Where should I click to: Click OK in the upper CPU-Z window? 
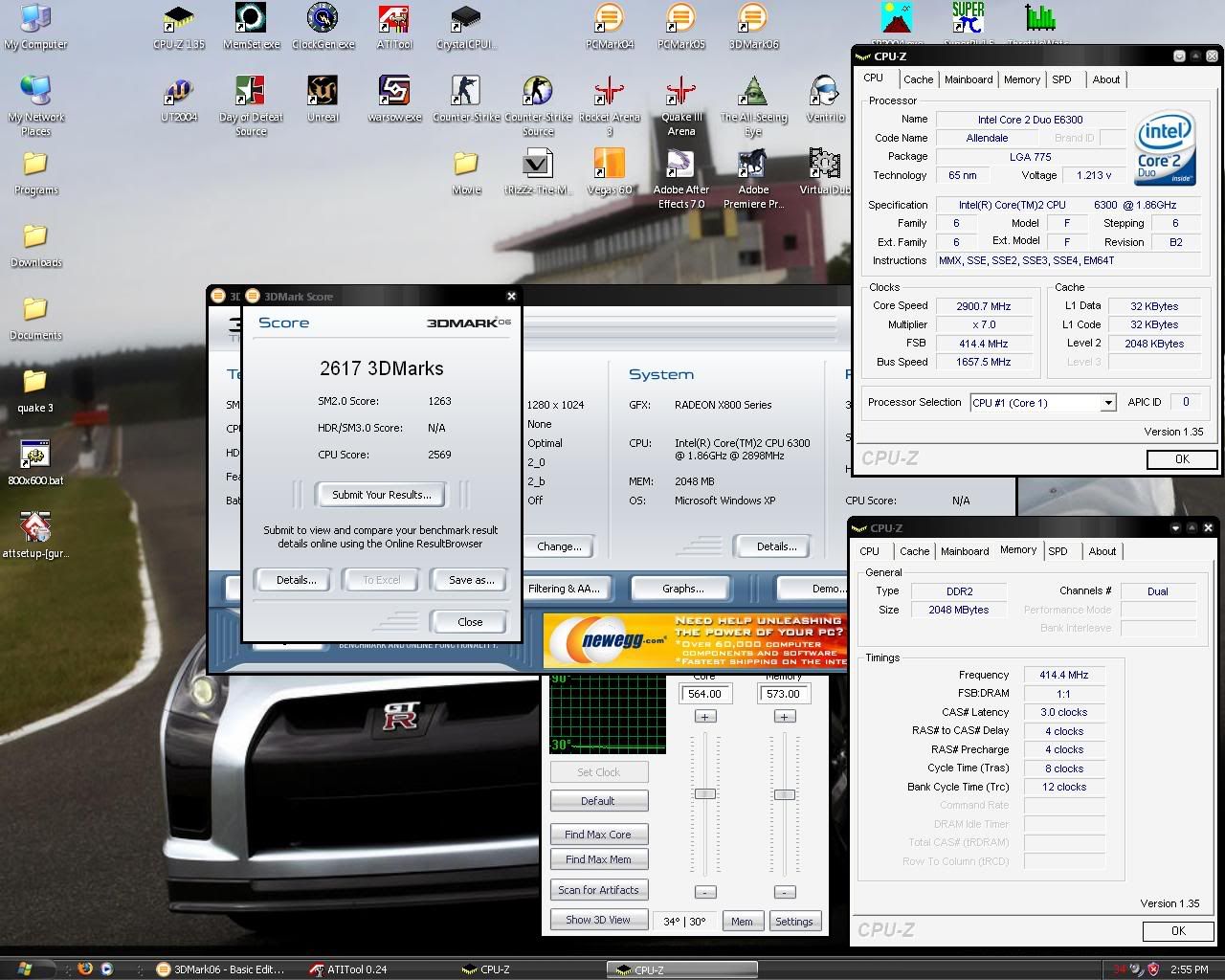click(x=1182, y=459)
